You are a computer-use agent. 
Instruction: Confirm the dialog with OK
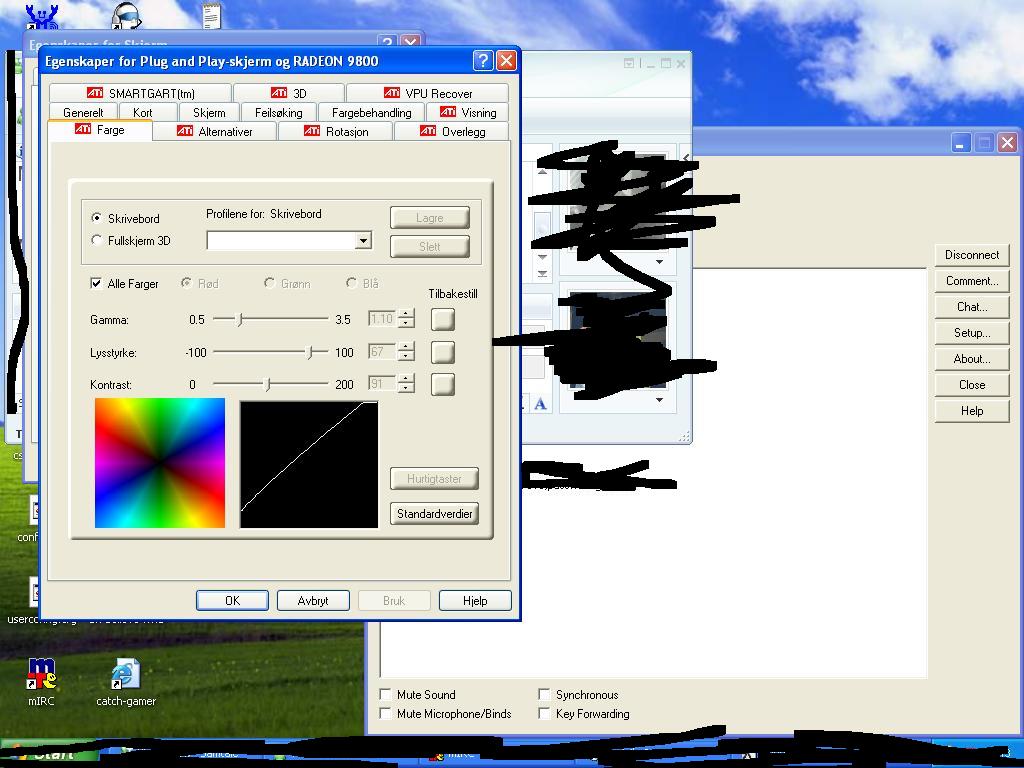click(x=232, y=600)
